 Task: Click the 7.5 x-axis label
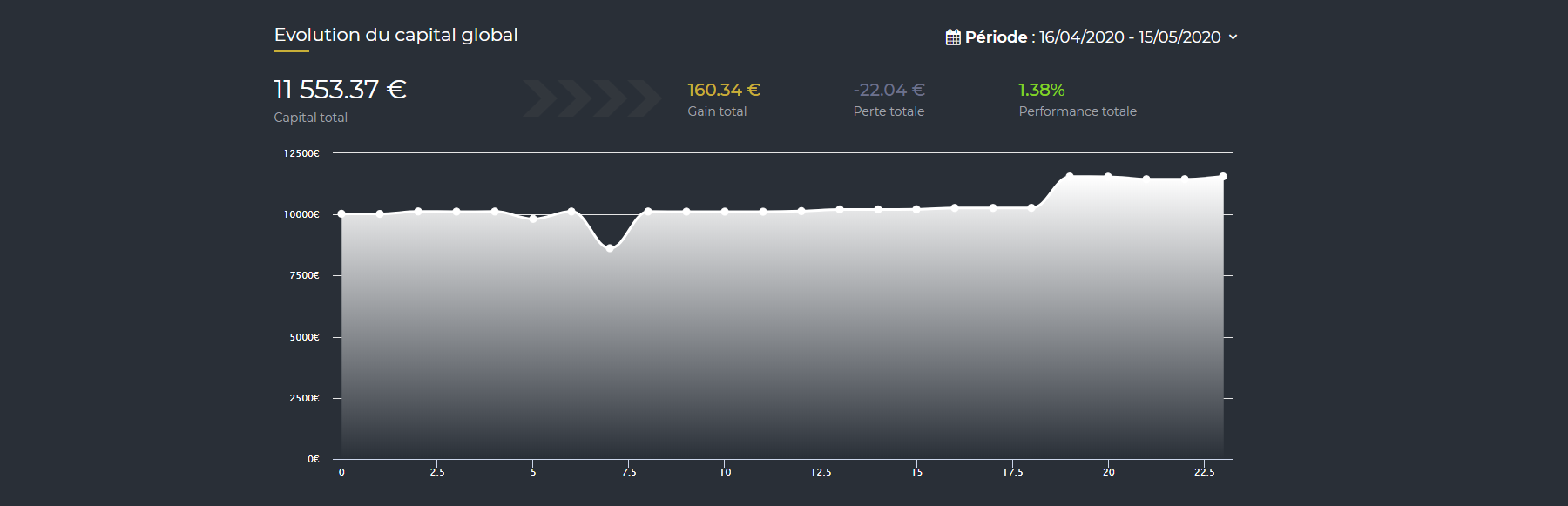[629, 472]
